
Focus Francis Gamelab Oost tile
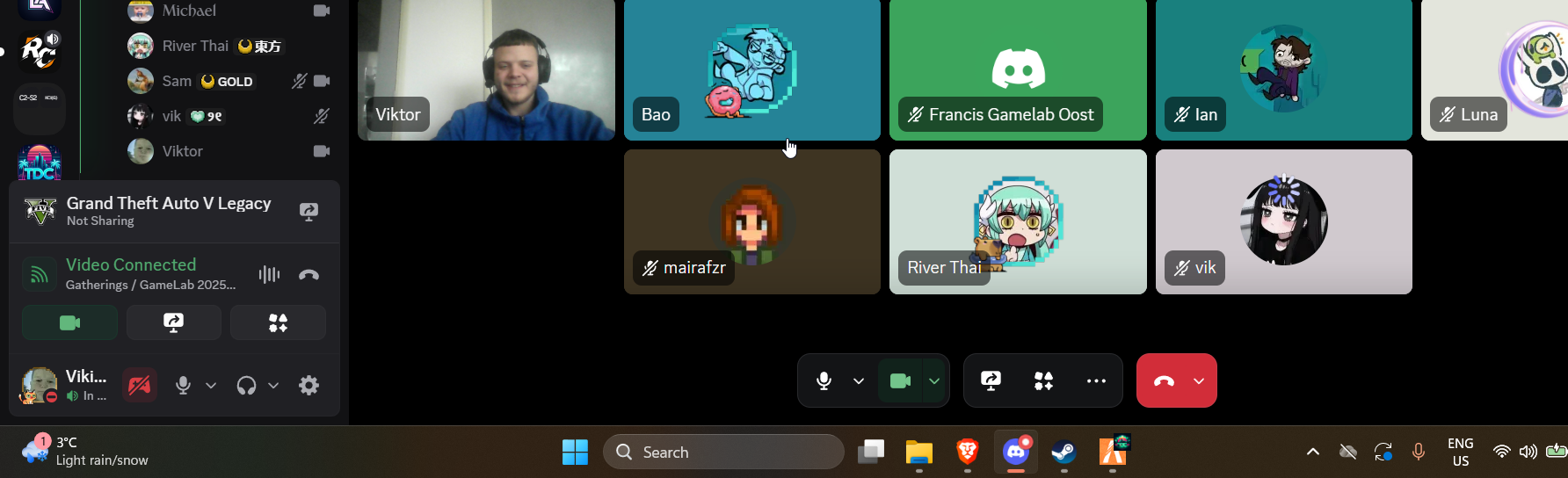[x=1018, y=69]
